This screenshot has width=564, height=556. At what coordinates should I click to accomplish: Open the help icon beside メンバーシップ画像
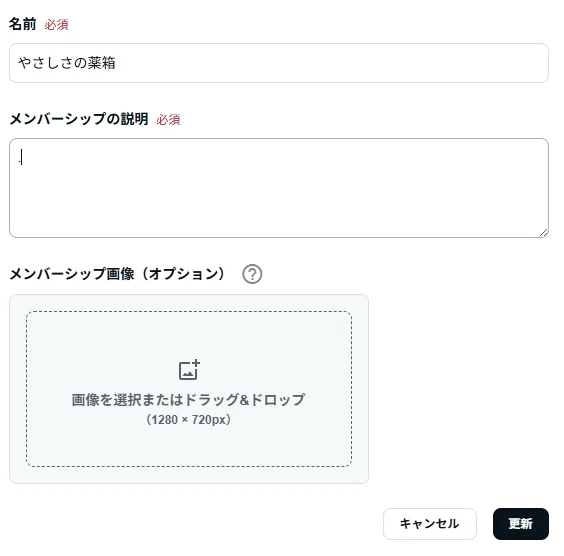pyautogui.click(x=252, y=274)
